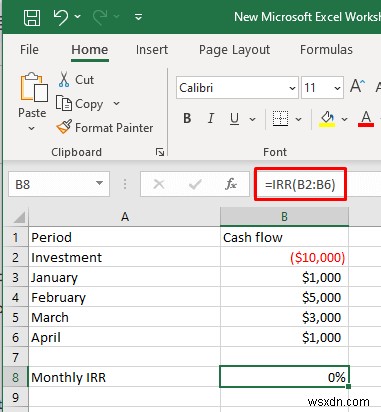Image resolution: width=381 pixels, height=412 pixels.
Task: Select the April cell
Action: pos(124,337)
